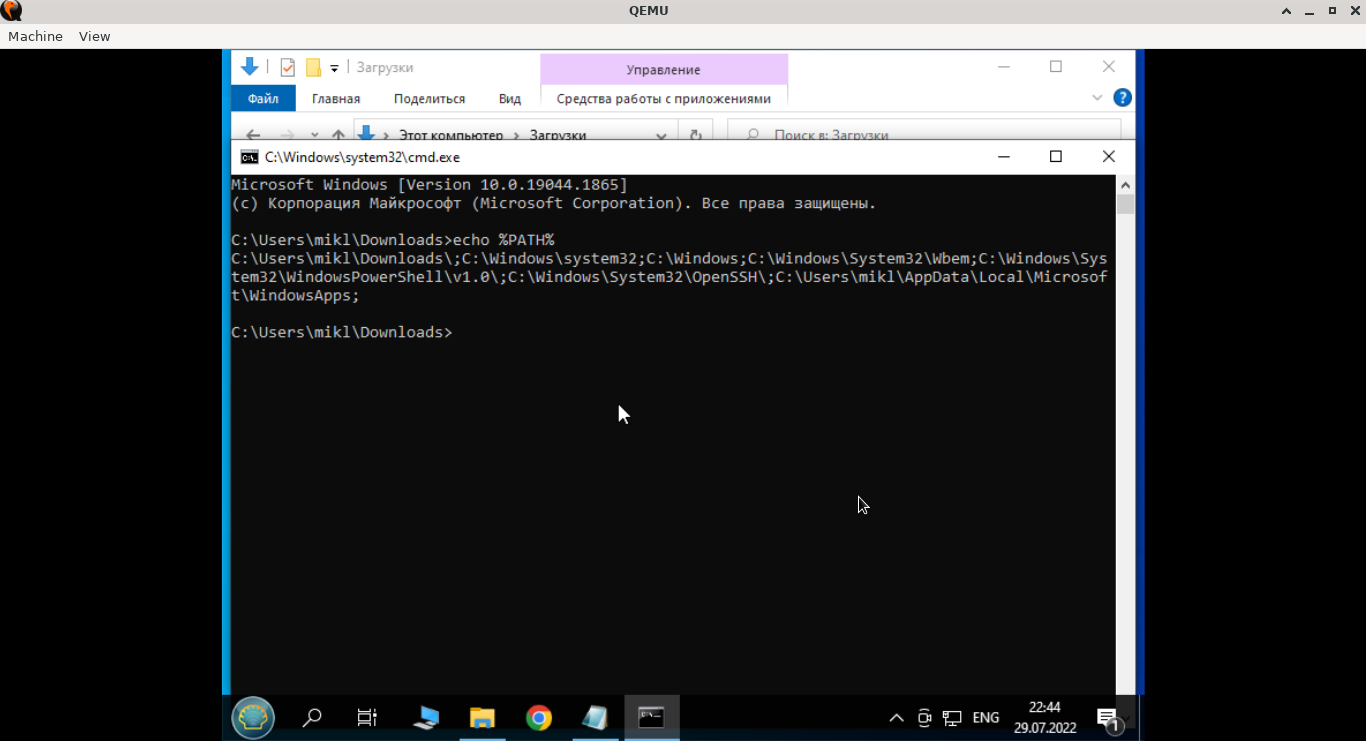Open the QEMU View menu
This screenshot has height=741, width=1366.
(x=94, y=36)
